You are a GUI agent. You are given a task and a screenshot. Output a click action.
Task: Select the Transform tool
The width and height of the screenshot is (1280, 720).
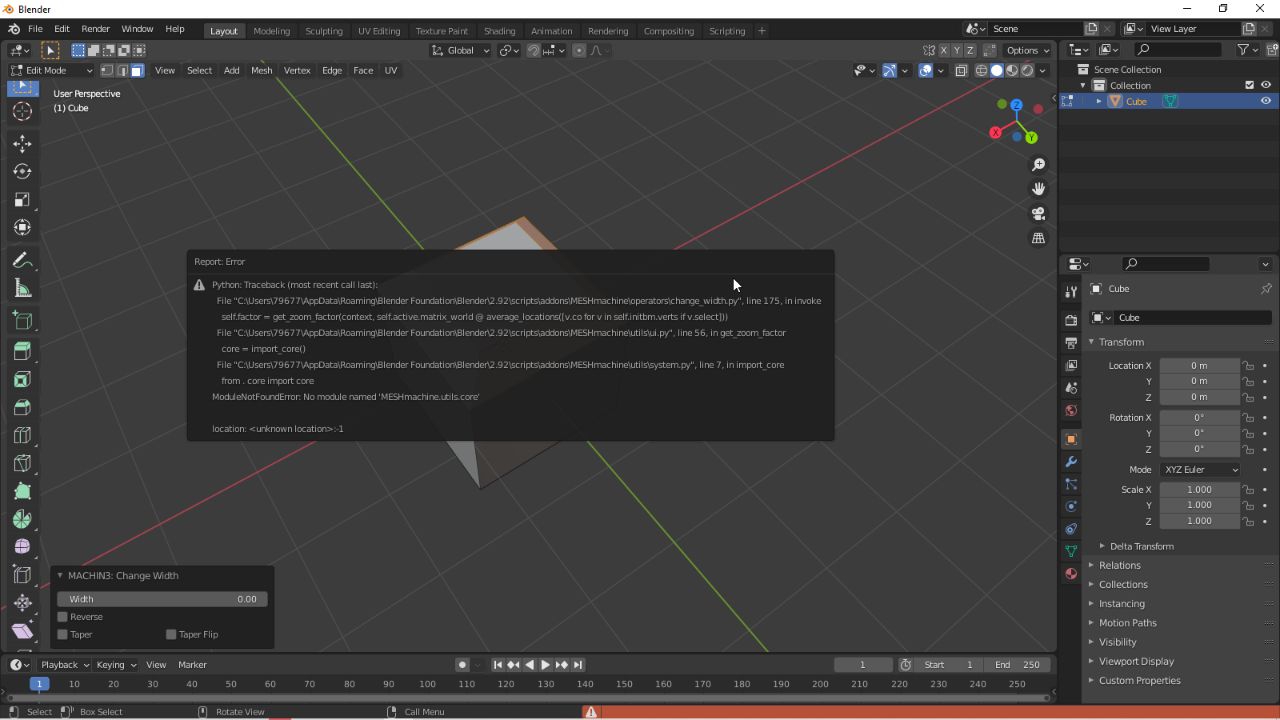pyautogui.click(x=22, y=228)
